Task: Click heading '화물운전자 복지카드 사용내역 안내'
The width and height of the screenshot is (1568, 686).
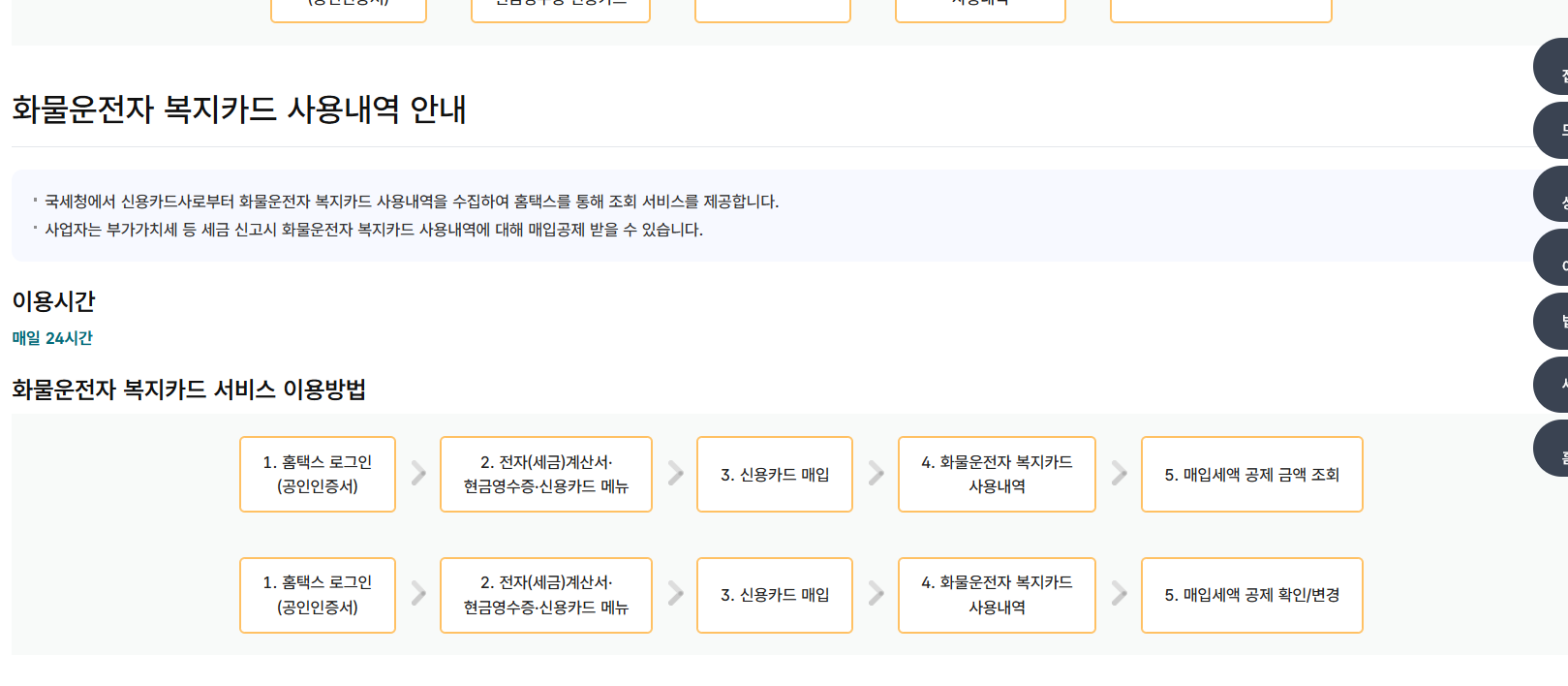Action: pos(239,109)
